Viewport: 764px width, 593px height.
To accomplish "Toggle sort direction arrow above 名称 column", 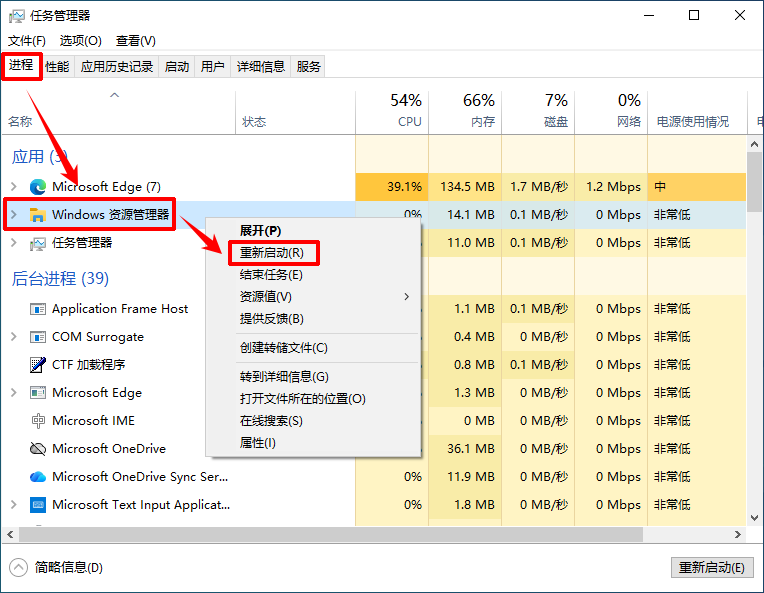I will 115,95.
